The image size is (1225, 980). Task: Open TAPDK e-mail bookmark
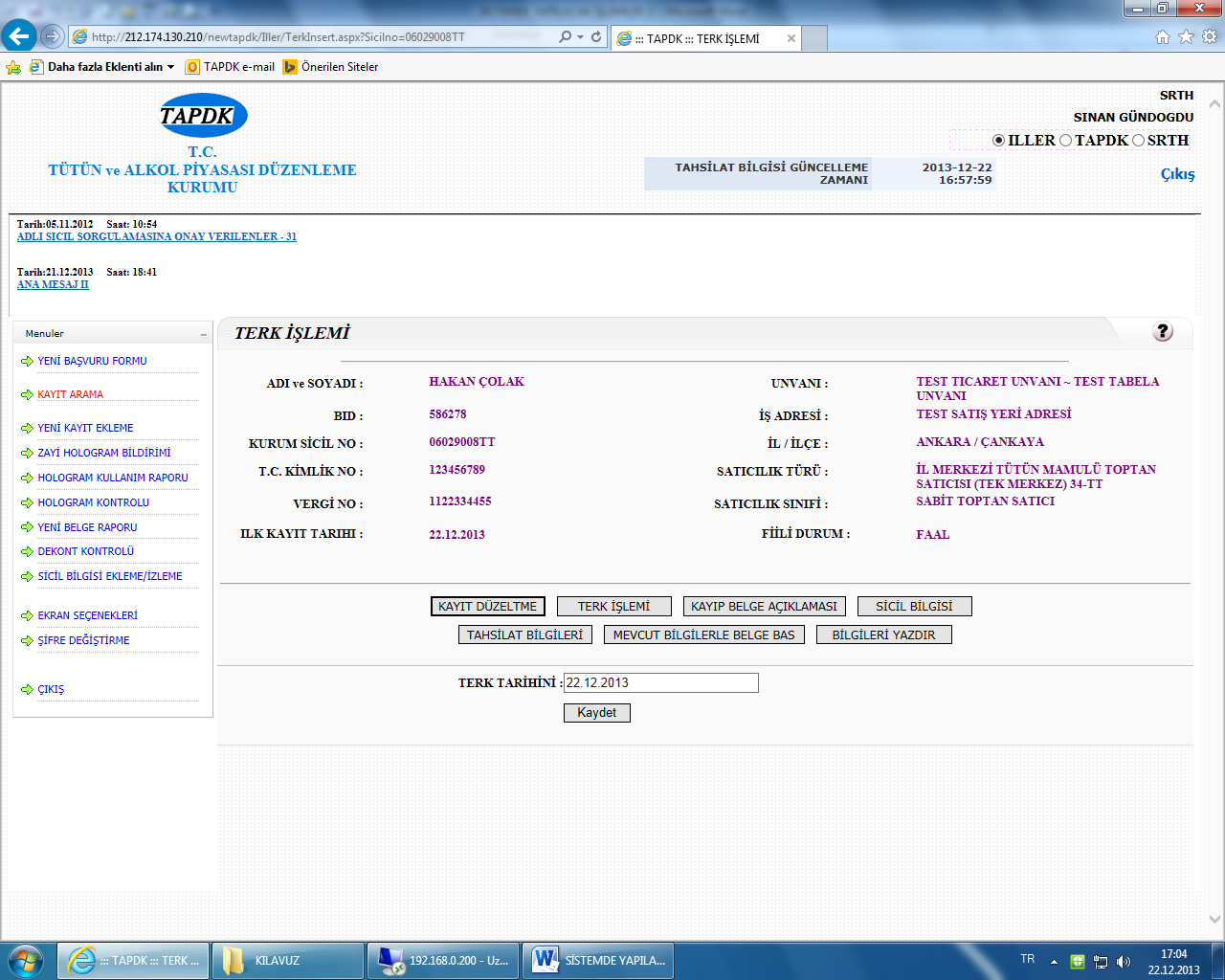tap(231, 67)
